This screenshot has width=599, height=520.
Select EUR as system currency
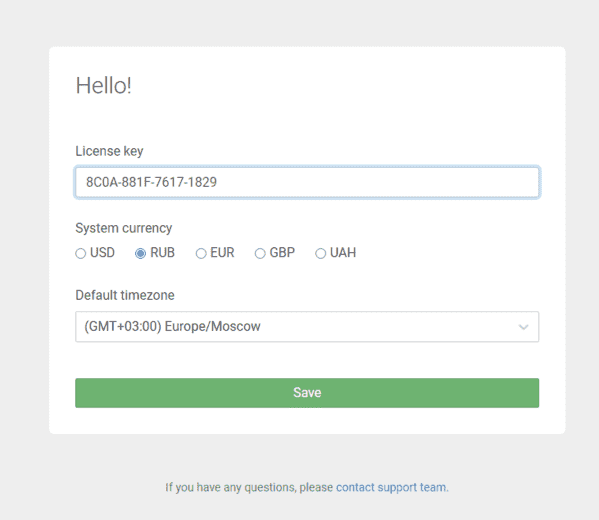point(201,253)
